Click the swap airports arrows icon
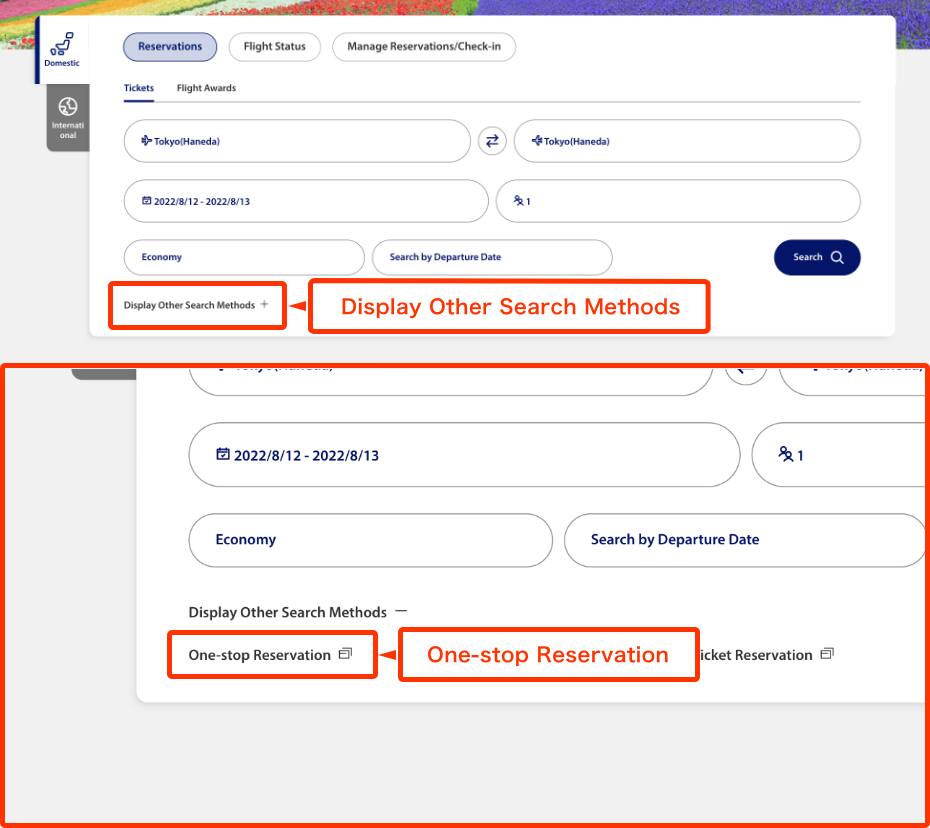 [491, 141]
